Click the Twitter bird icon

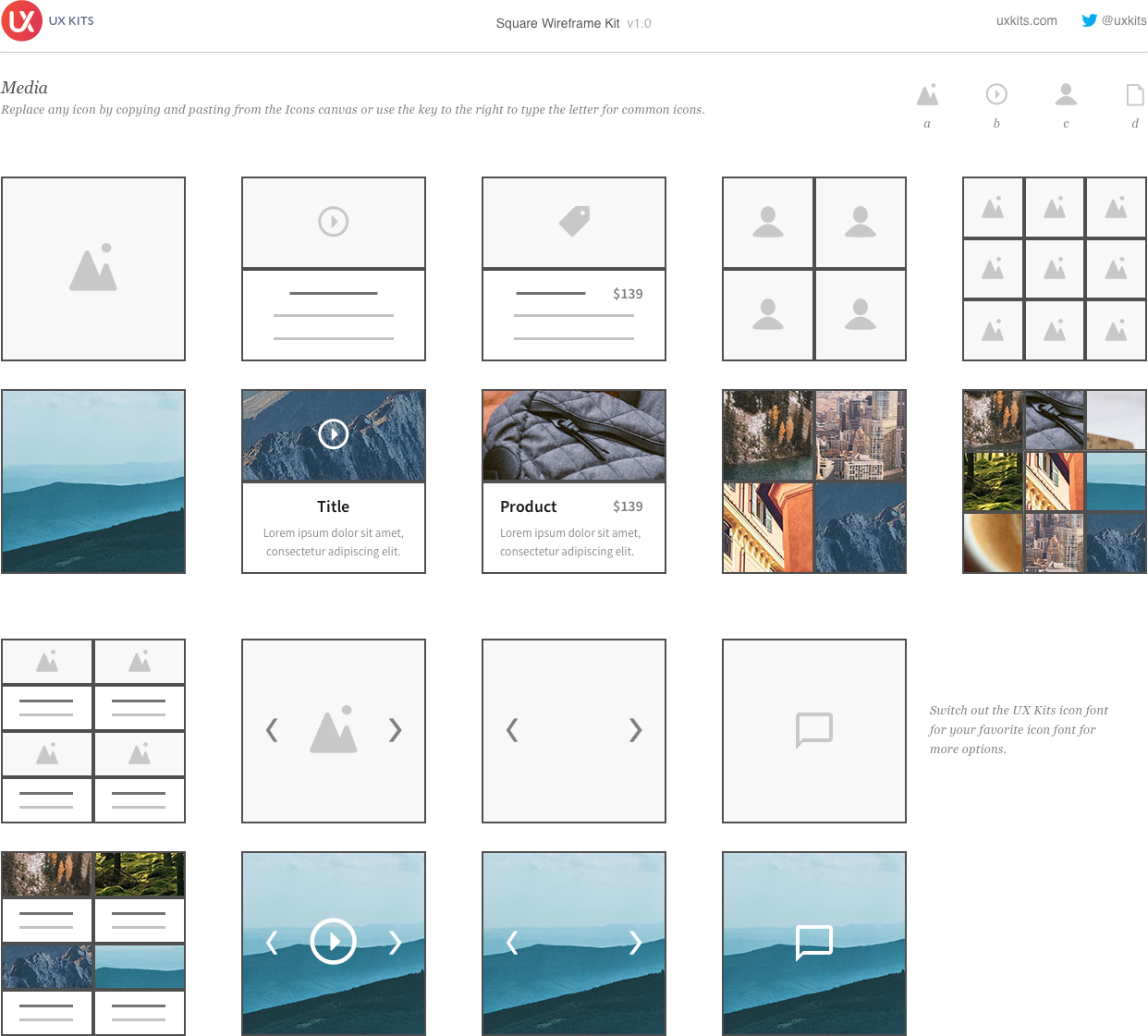click(1090, 20)
